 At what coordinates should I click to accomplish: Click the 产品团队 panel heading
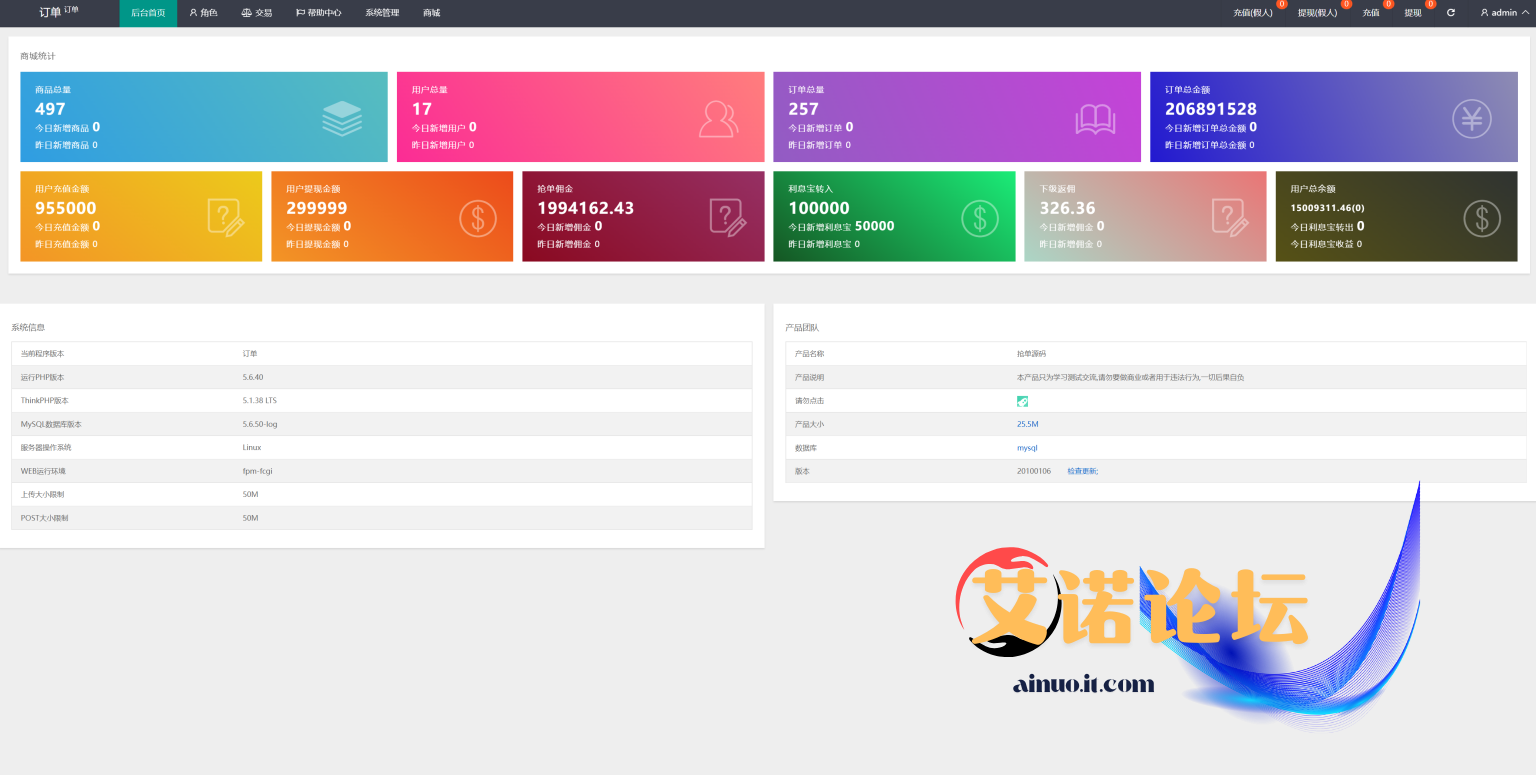tap(802, 327)
